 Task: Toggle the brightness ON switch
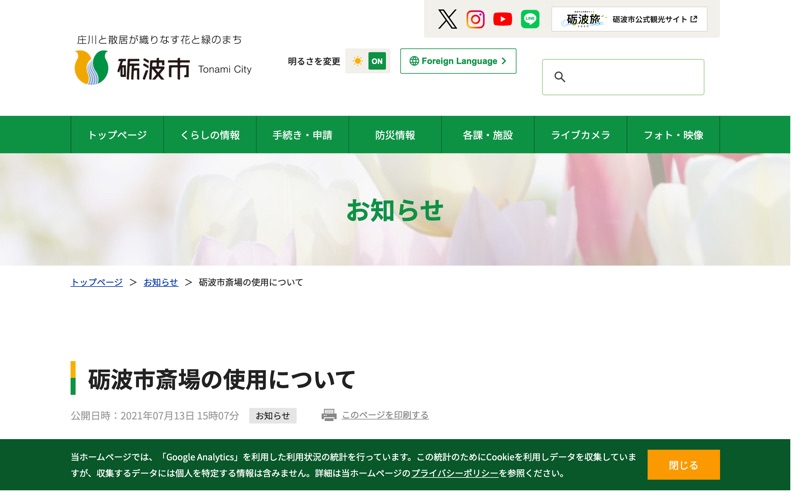377,61
